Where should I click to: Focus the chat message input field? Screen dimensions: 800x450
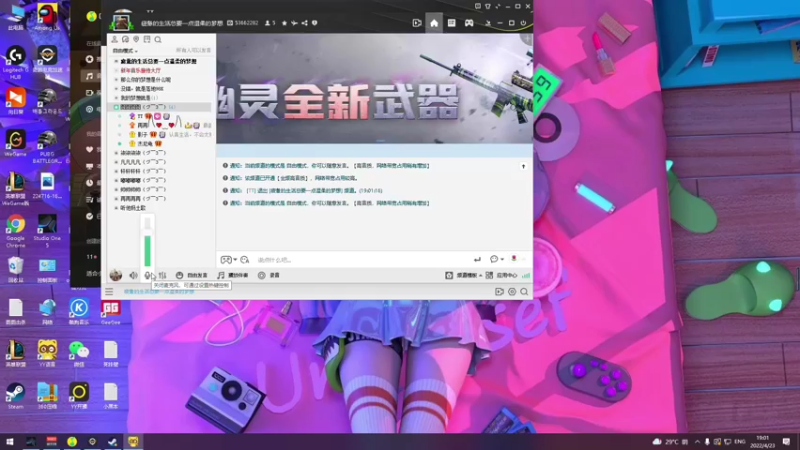(x=362, y=260)
